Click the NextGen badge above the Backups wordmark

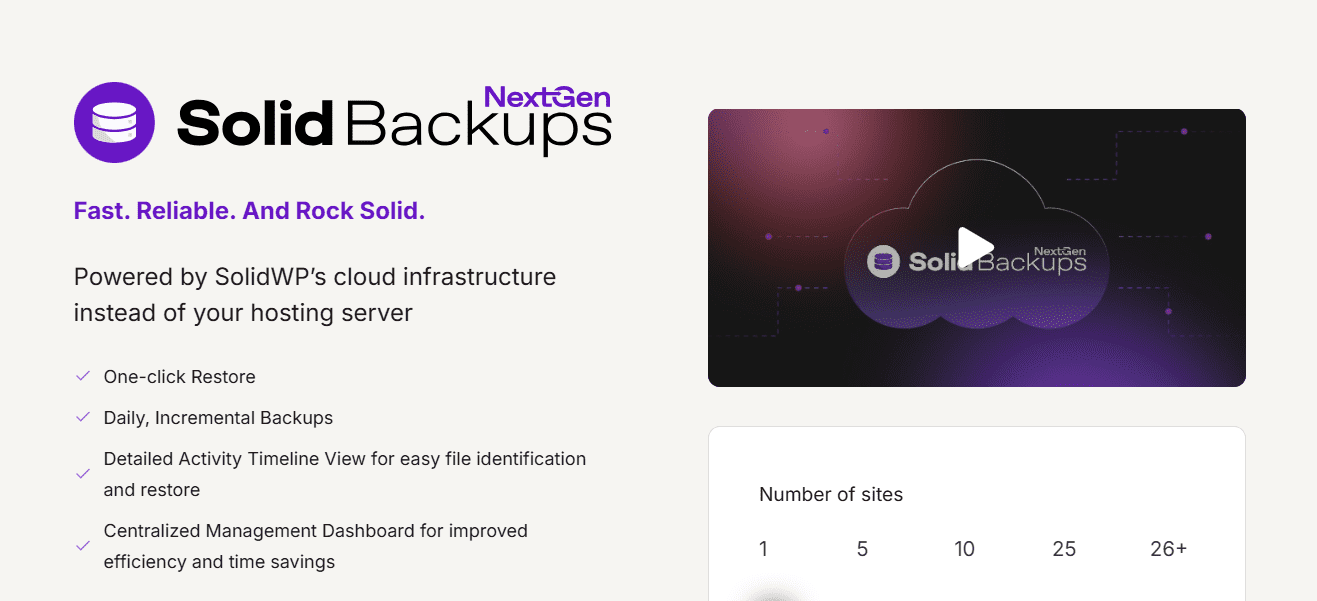pyautogui.click(x=549, y=97)
